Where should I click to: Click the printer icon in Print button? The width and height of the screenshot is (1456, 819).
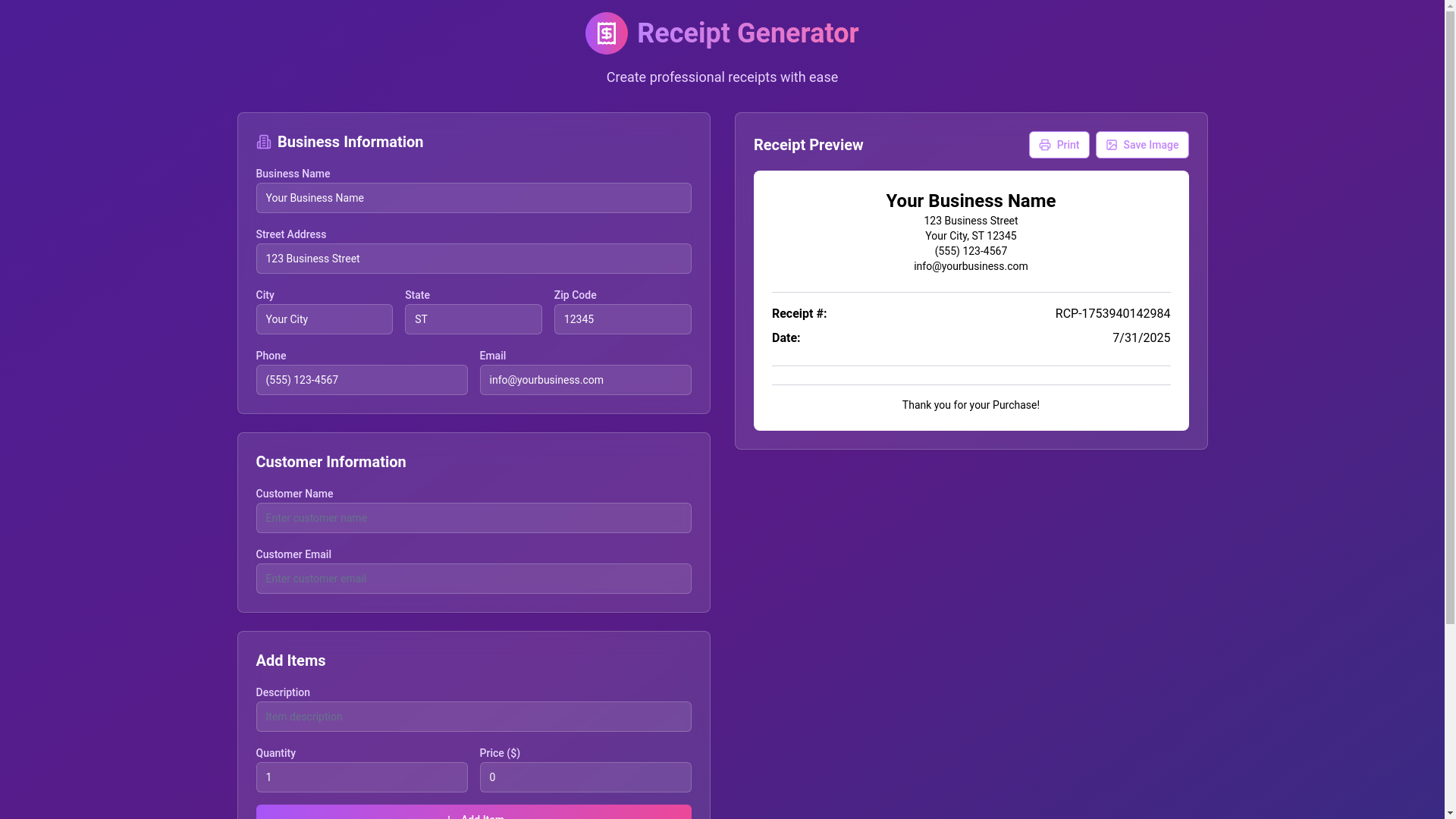1045,145
